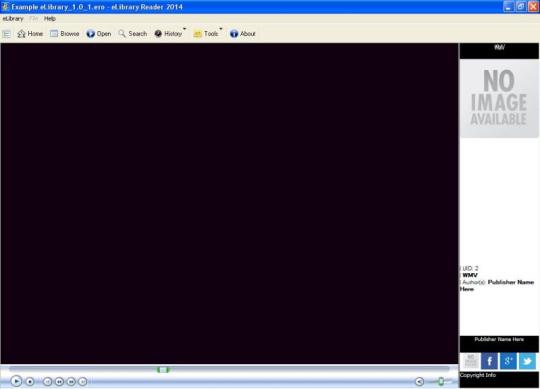Open the Browse library view
Viewport: 540px width, 389px height.
coord(65,34)
